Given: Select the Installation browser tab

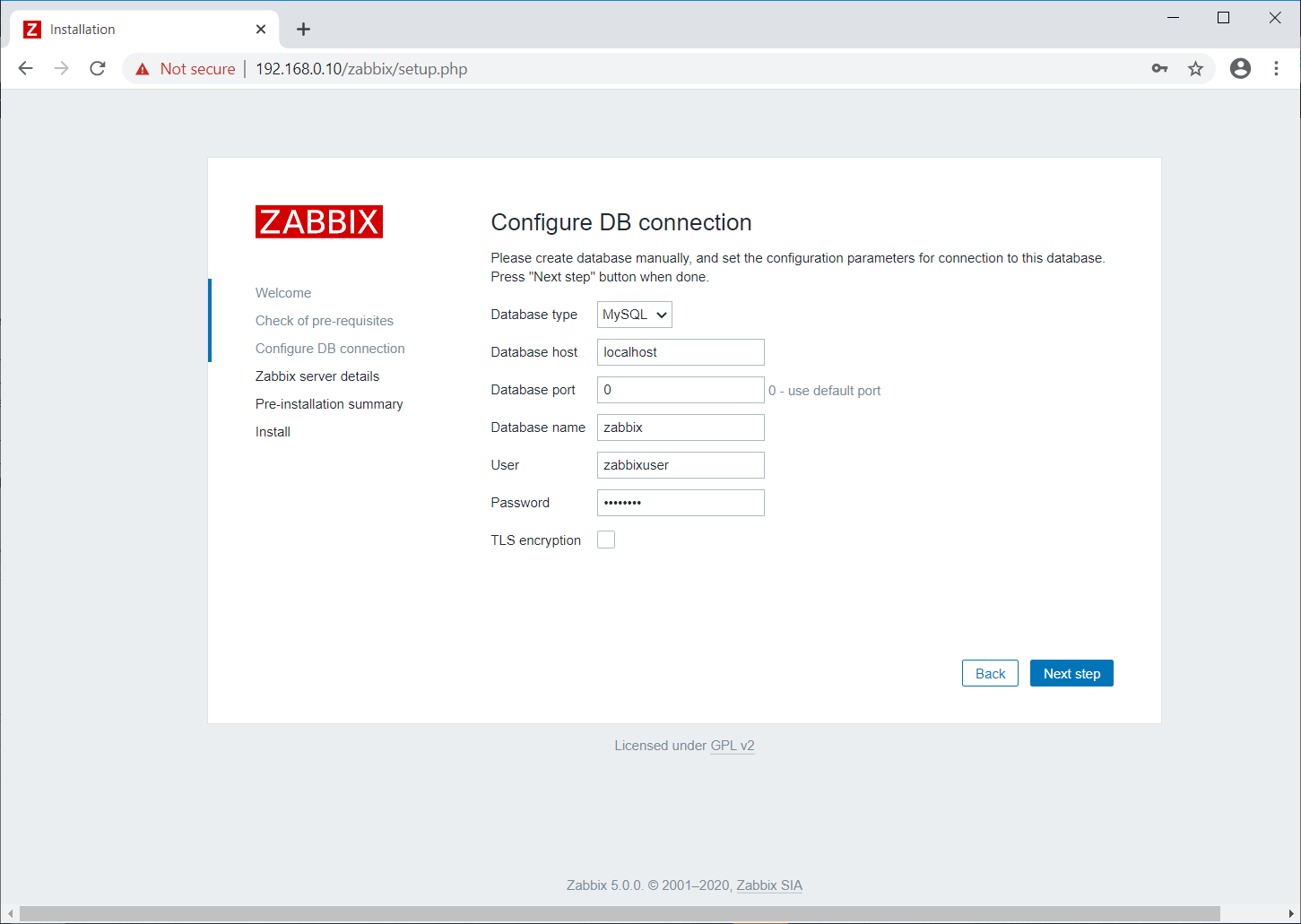Looking at the screenshot, I should click(x=145, y=30).
